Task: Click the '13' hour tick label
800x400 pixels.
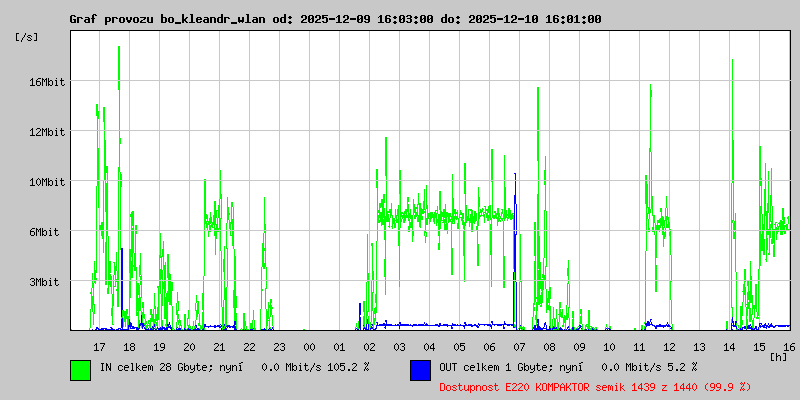Action: [x=699, y=347]
